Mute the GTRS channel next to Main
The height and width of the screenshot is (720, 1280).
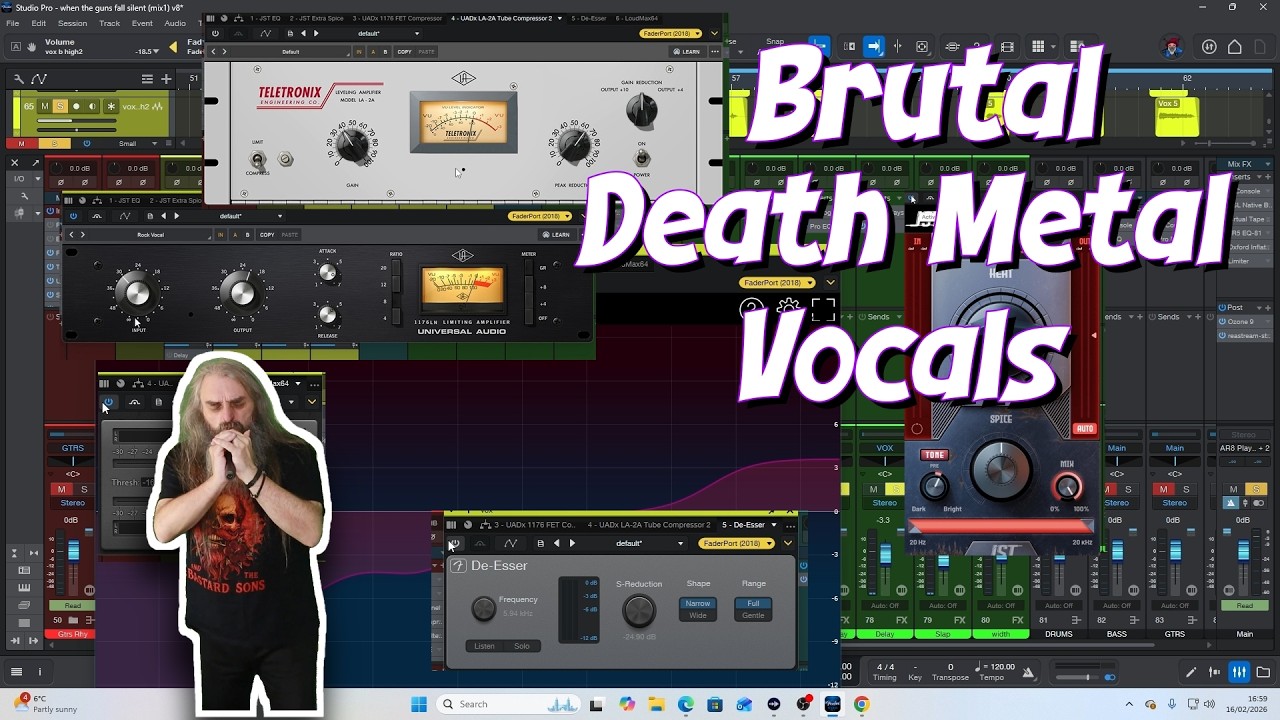(x=1163, y=489)
